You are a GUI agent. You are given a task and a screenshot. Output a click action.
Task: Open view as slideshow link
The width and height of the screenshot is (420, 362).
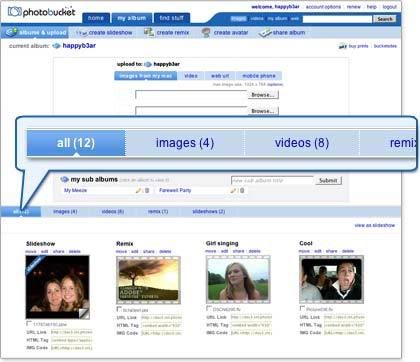375,225
